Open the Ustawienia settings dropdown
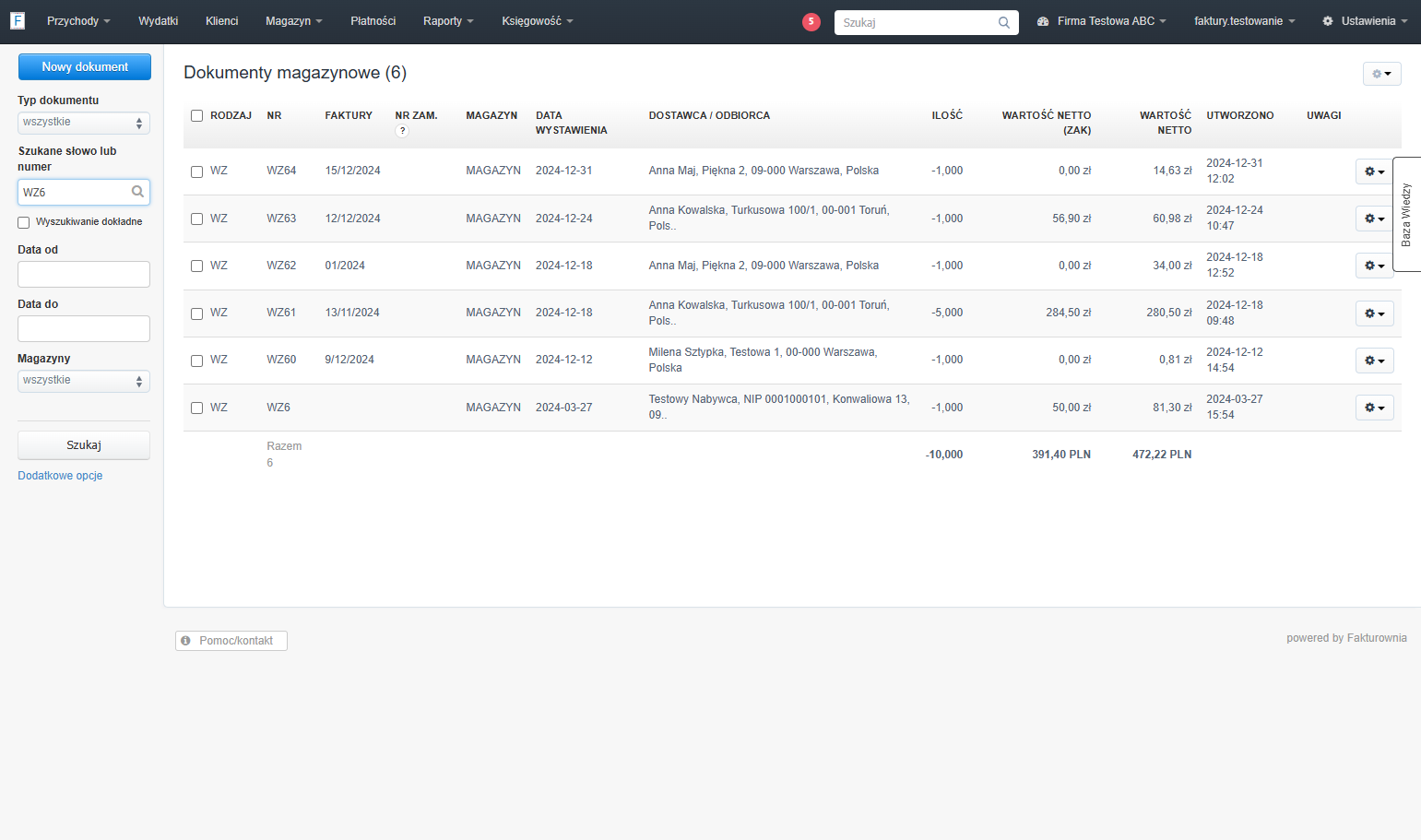1421x840 pixels. [1365, 21]
